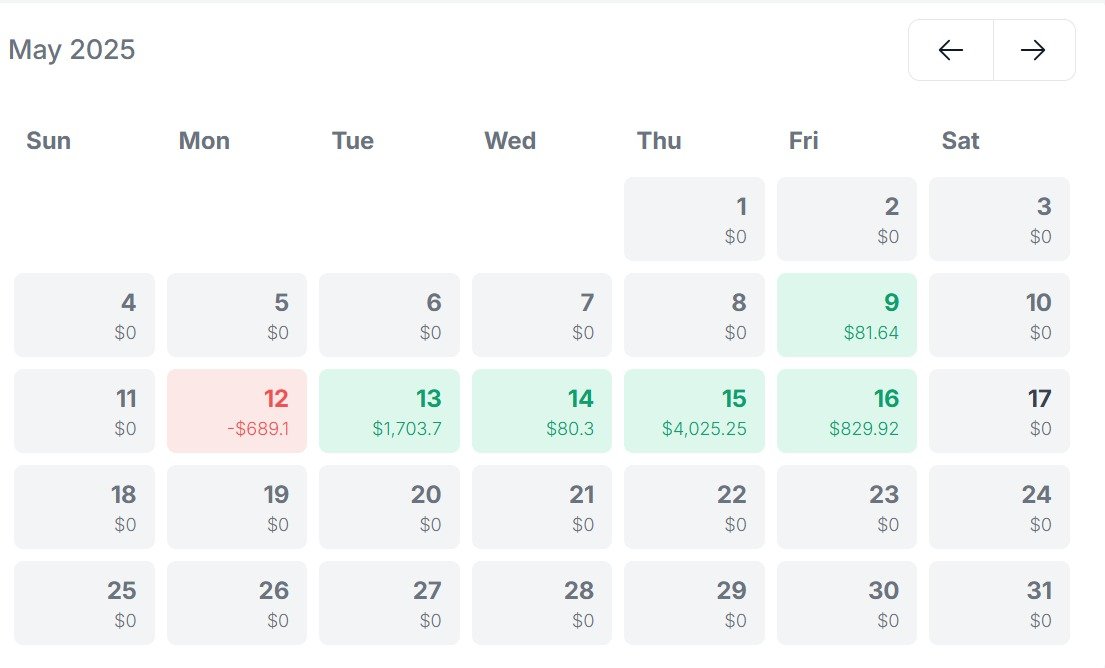Image resolution: width=1105 pixels, height=668 pixels.
Task: Open May 14 showing $80.3
Action: (x=541, y=411)
